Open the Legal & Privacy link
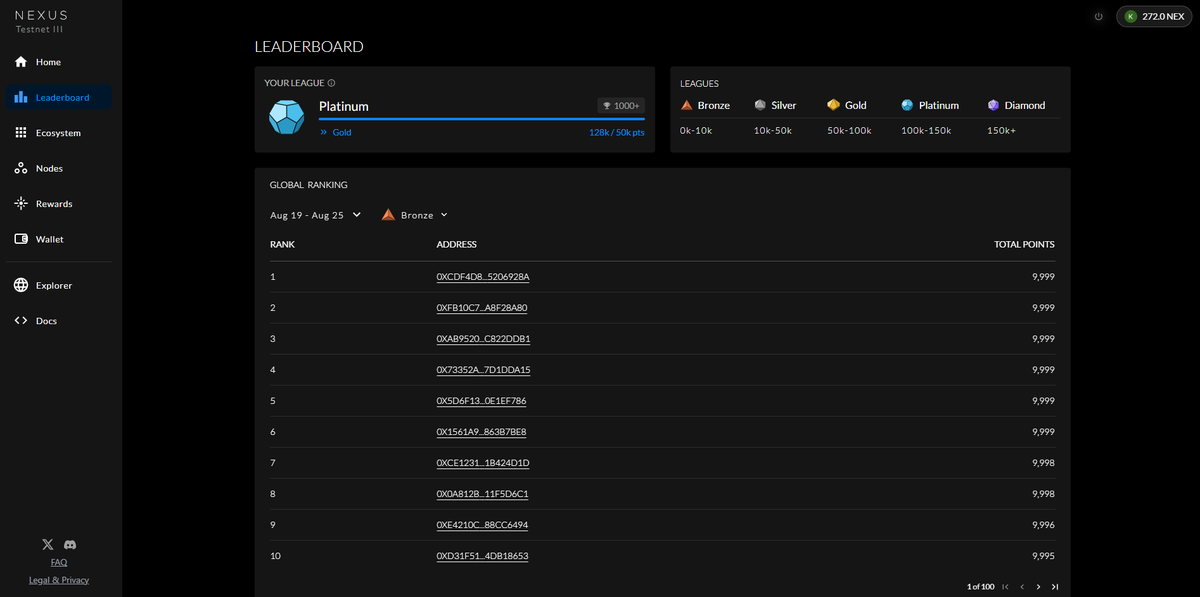Viewport: 1200px width, 597px height. (x=59, y=580)
